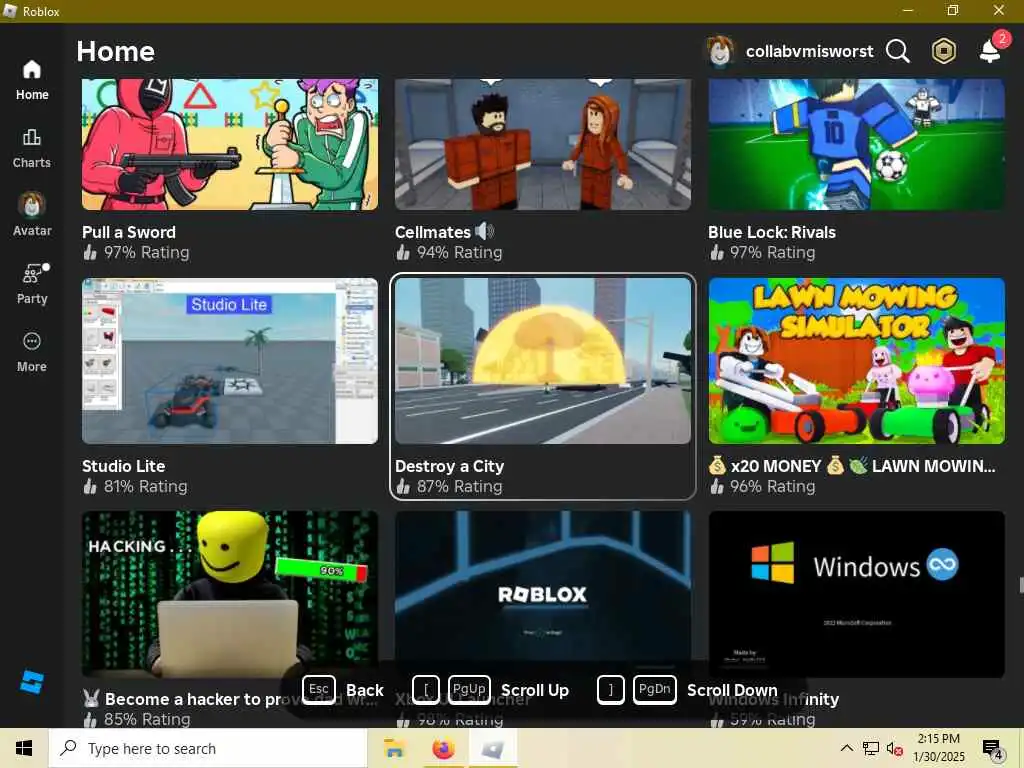Click the 94% Rating under Cellmates
The width and height of the screenshot is (1024, 768).
(449, 253)
